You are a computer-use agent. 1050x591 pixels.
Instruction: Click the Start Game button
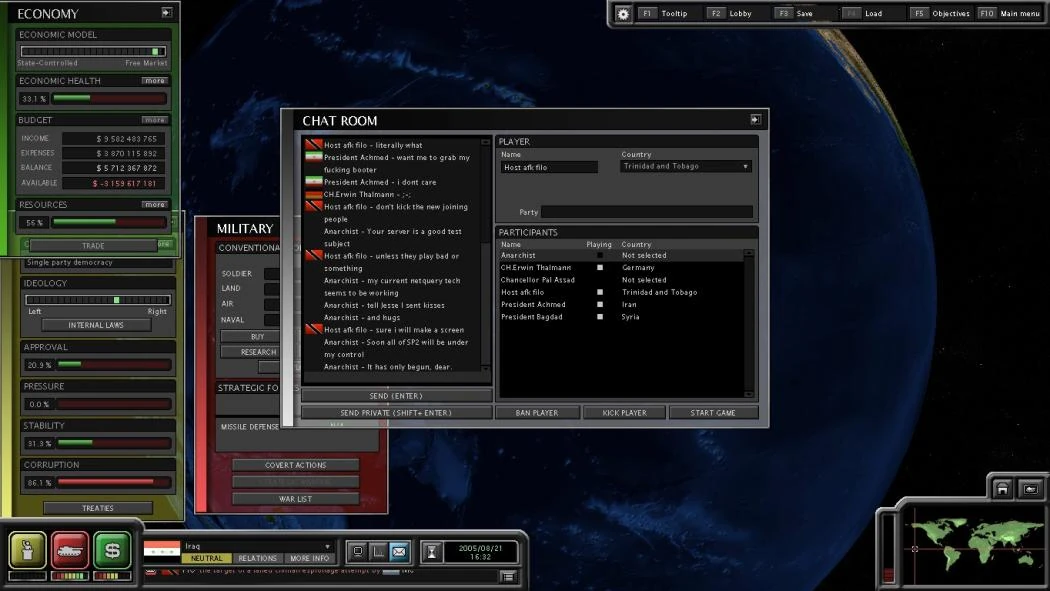pos(713,413)
